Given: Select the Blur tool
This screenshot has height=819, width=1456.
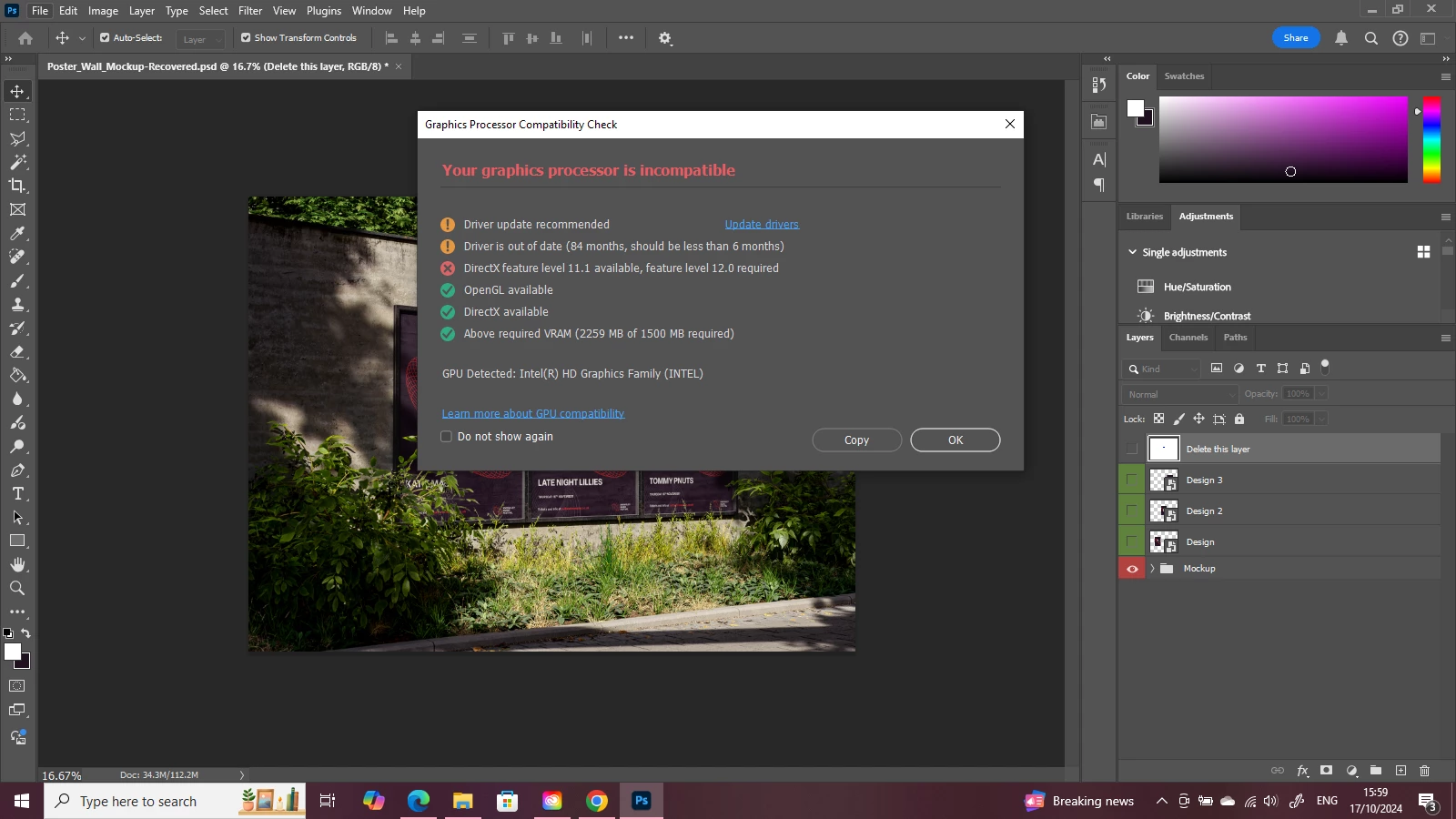Looking at the screenshot, I should pyautogui.click(x=17, y=399).
